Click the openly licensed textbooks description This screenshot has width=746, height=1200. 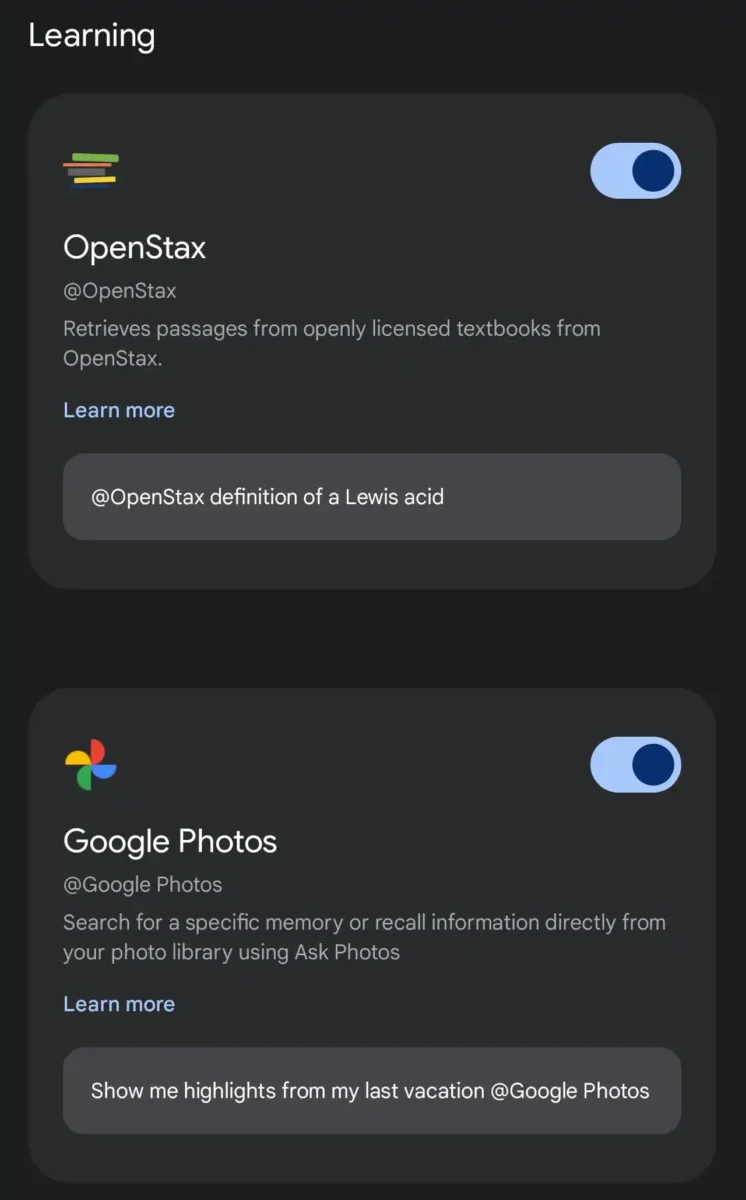pos(331,343)
